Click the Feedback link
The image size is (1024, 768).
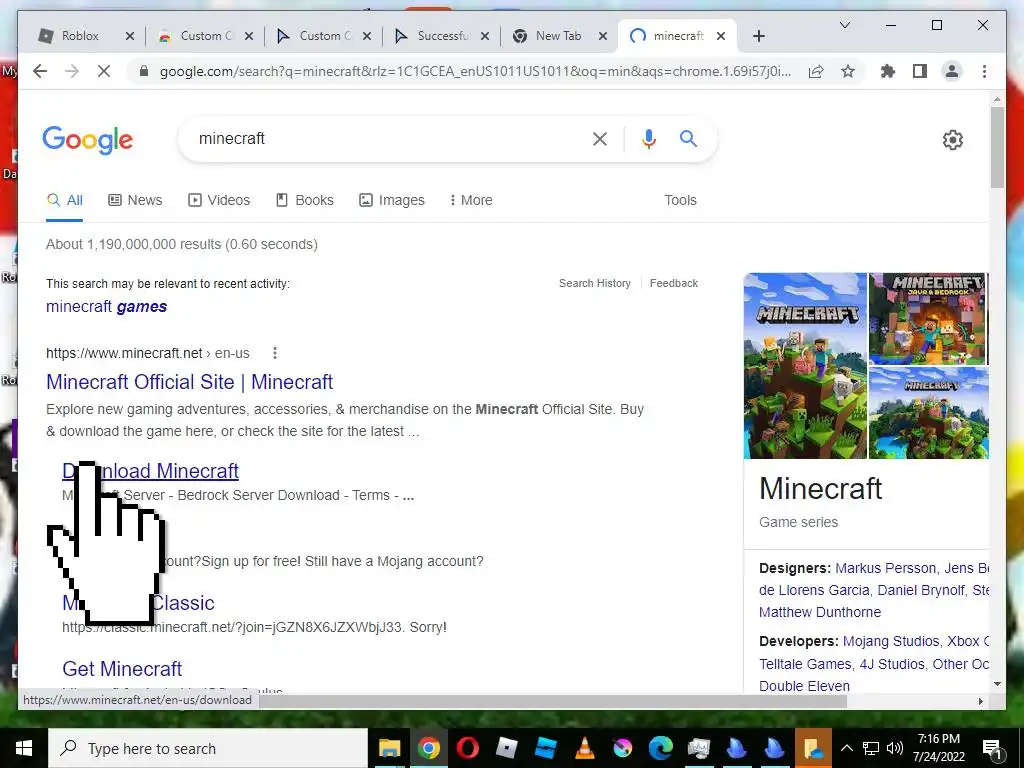click(x=674, y=283)
